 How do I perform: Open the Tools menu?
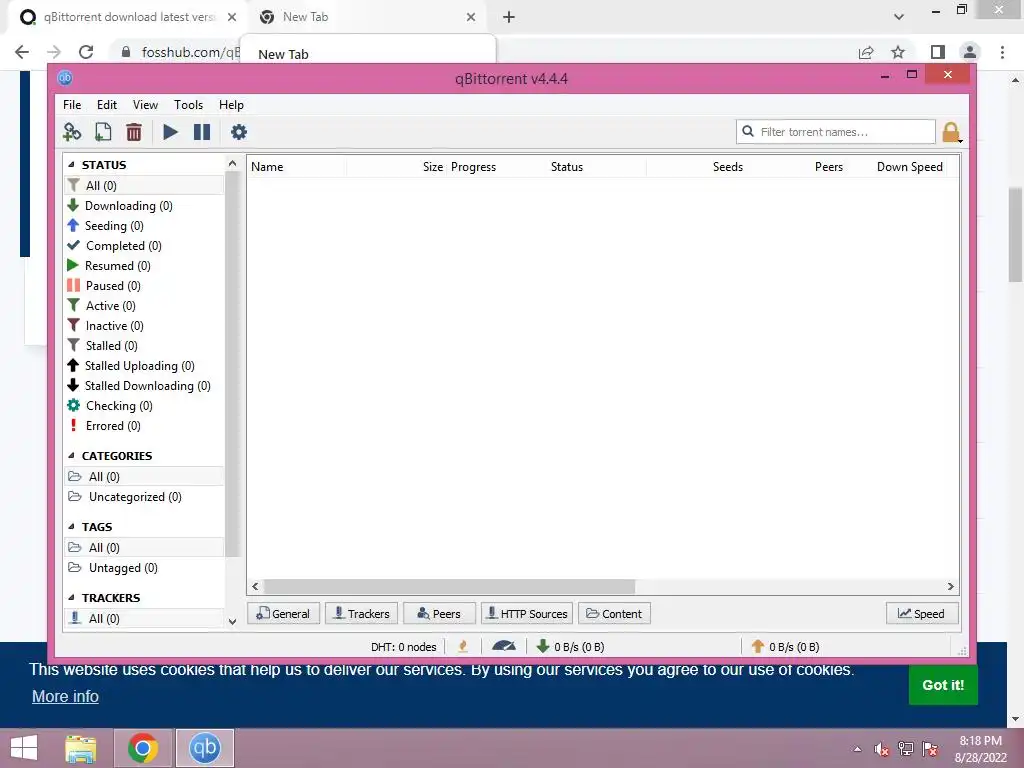(x=188, y=105)
